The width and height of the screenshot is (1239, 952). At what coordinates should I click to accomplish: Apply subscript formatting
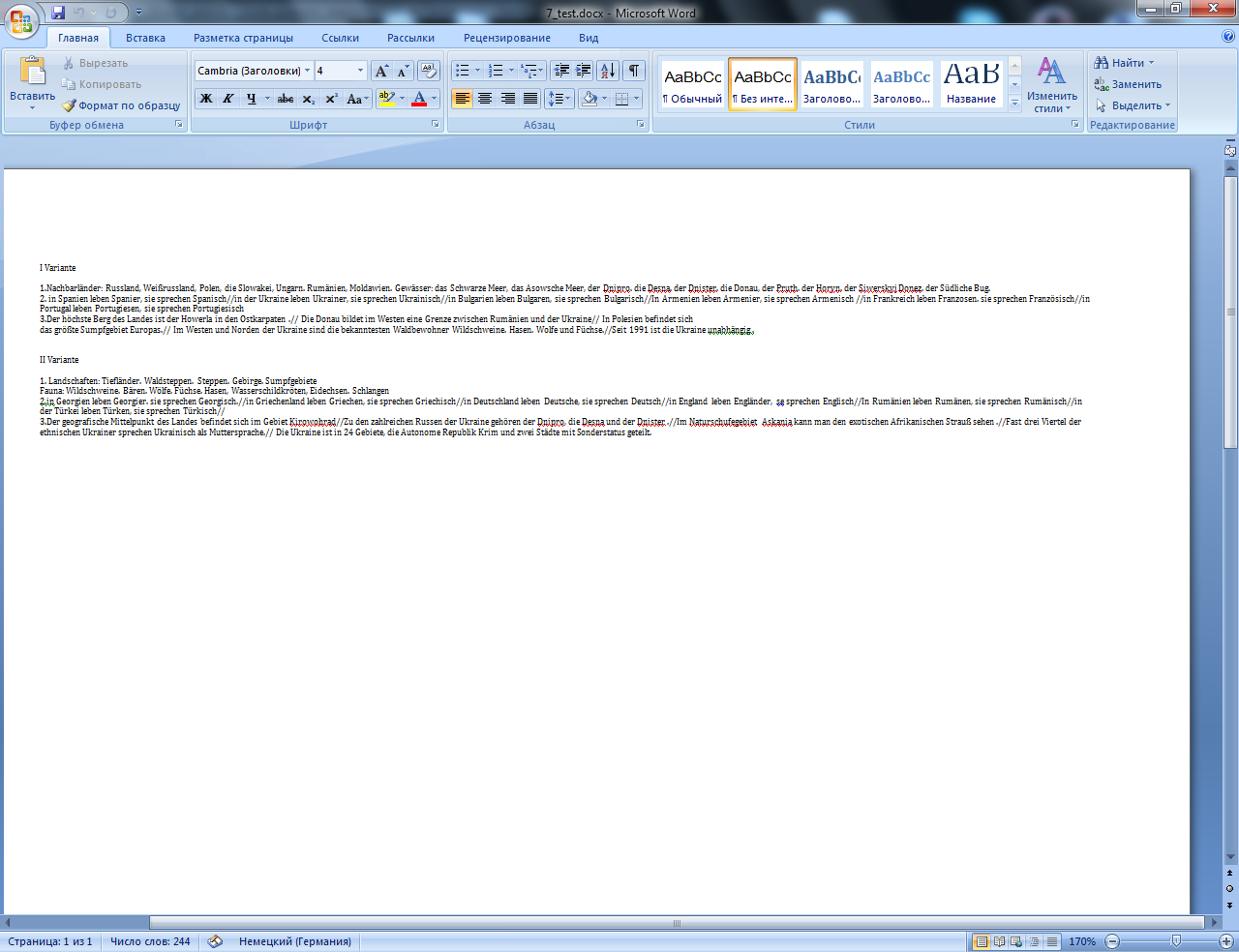(308, 99)
